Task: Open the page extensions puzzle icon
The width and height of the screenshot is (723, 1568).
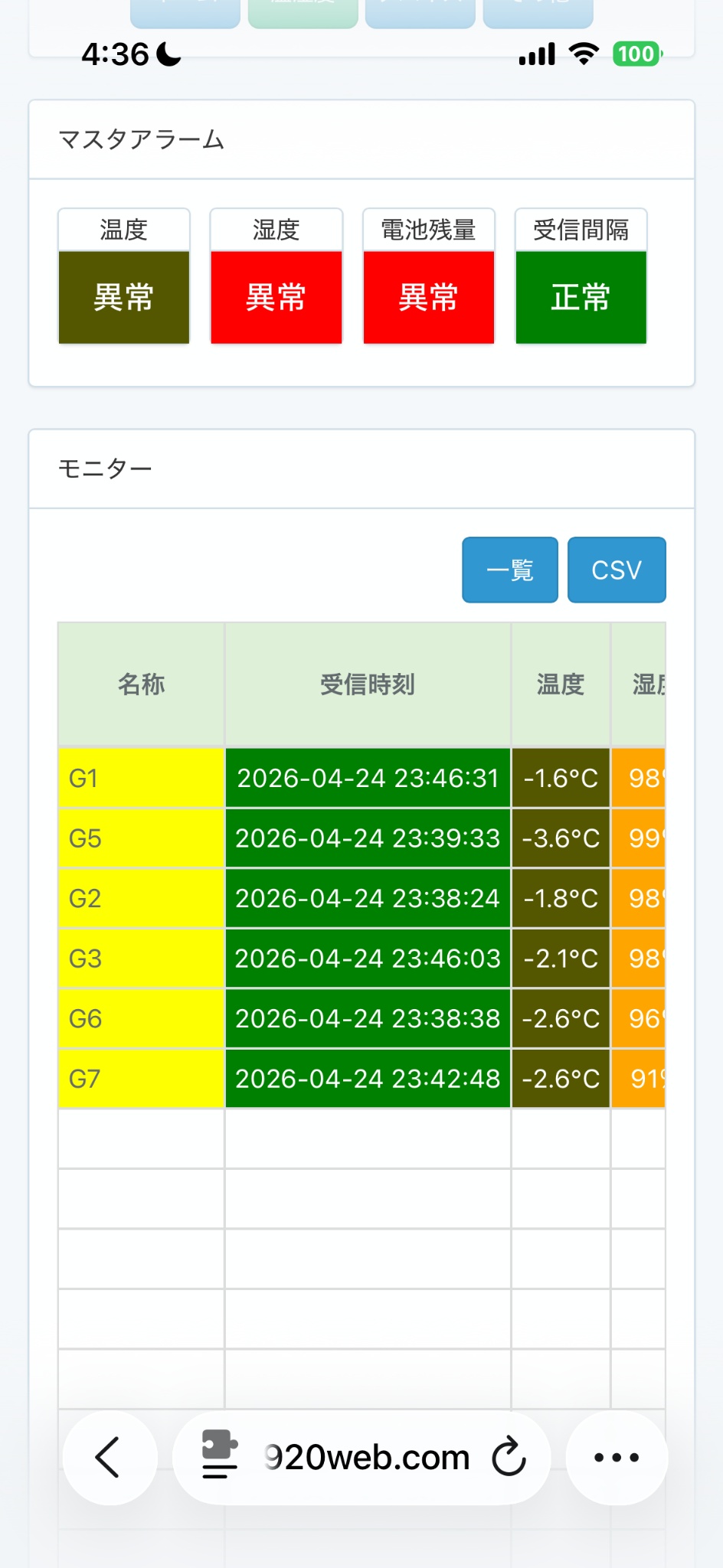Action: pos(220,1454)
